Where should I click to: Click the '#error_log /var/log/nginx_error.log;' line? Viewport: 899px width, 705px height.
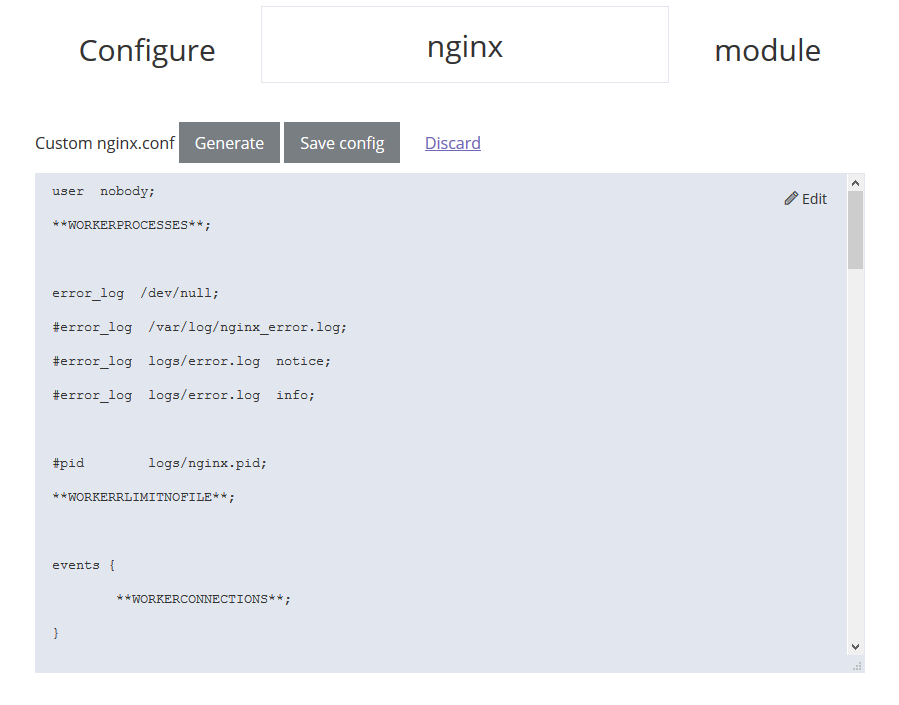(200, 327)
